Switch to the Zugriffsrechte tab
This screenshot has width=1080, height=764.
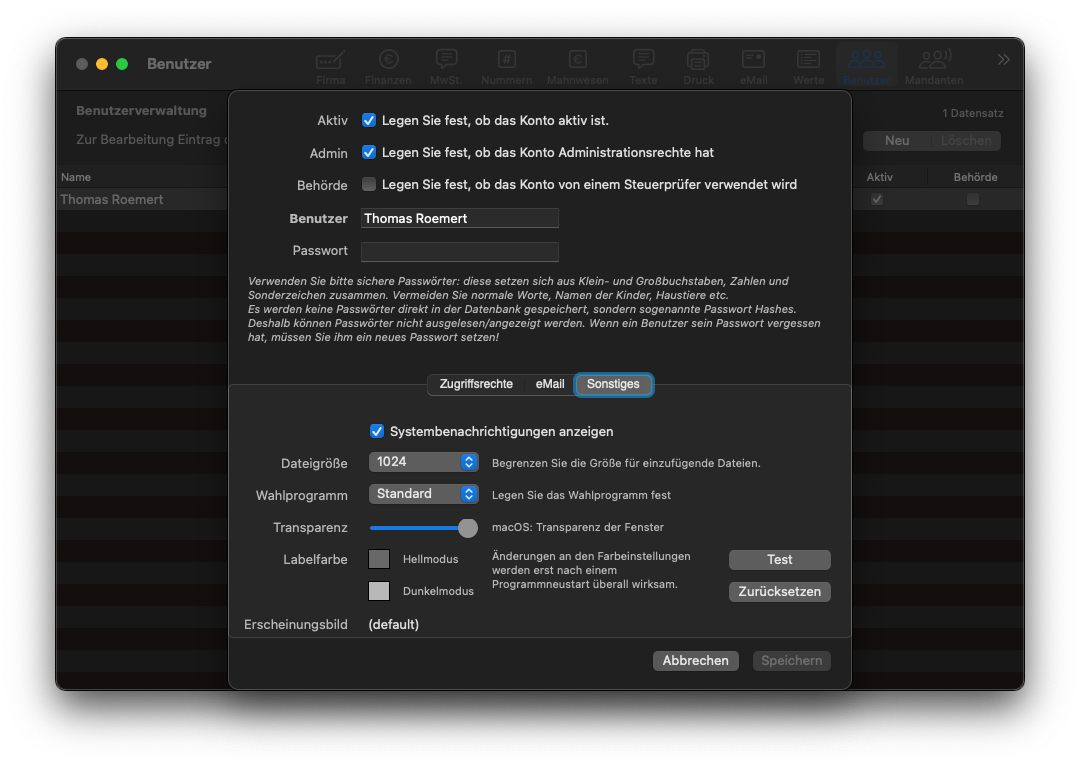click(476, 384)
